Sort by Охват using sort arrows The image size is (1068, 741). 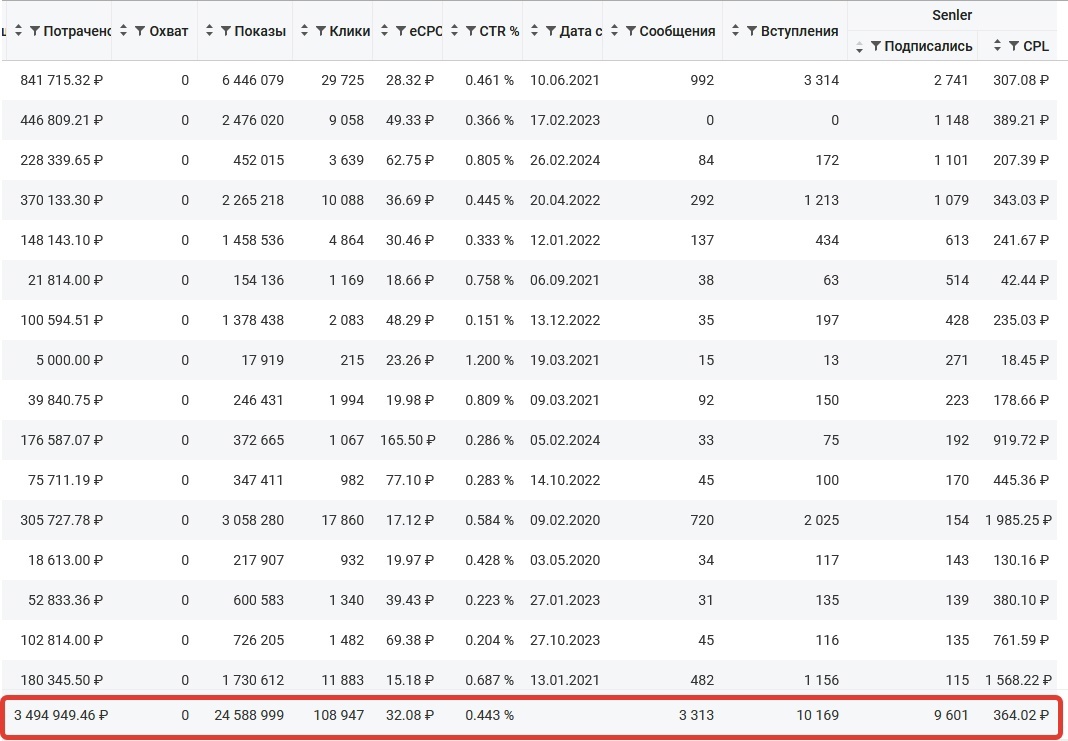[123, 31]
